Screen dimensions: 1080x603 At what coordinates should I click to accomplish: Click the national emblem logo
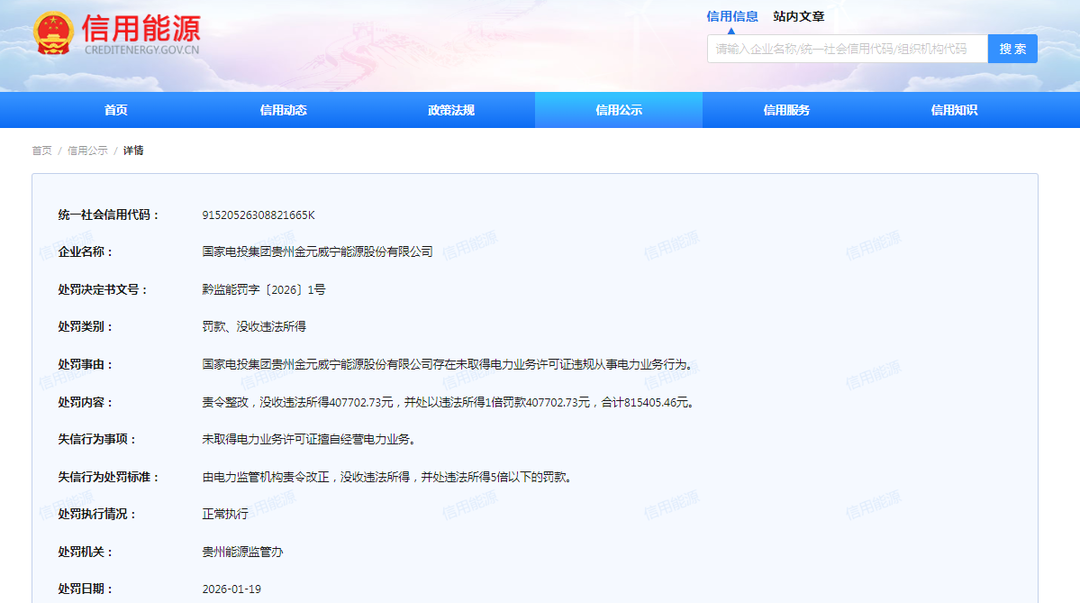coord(53,35)
